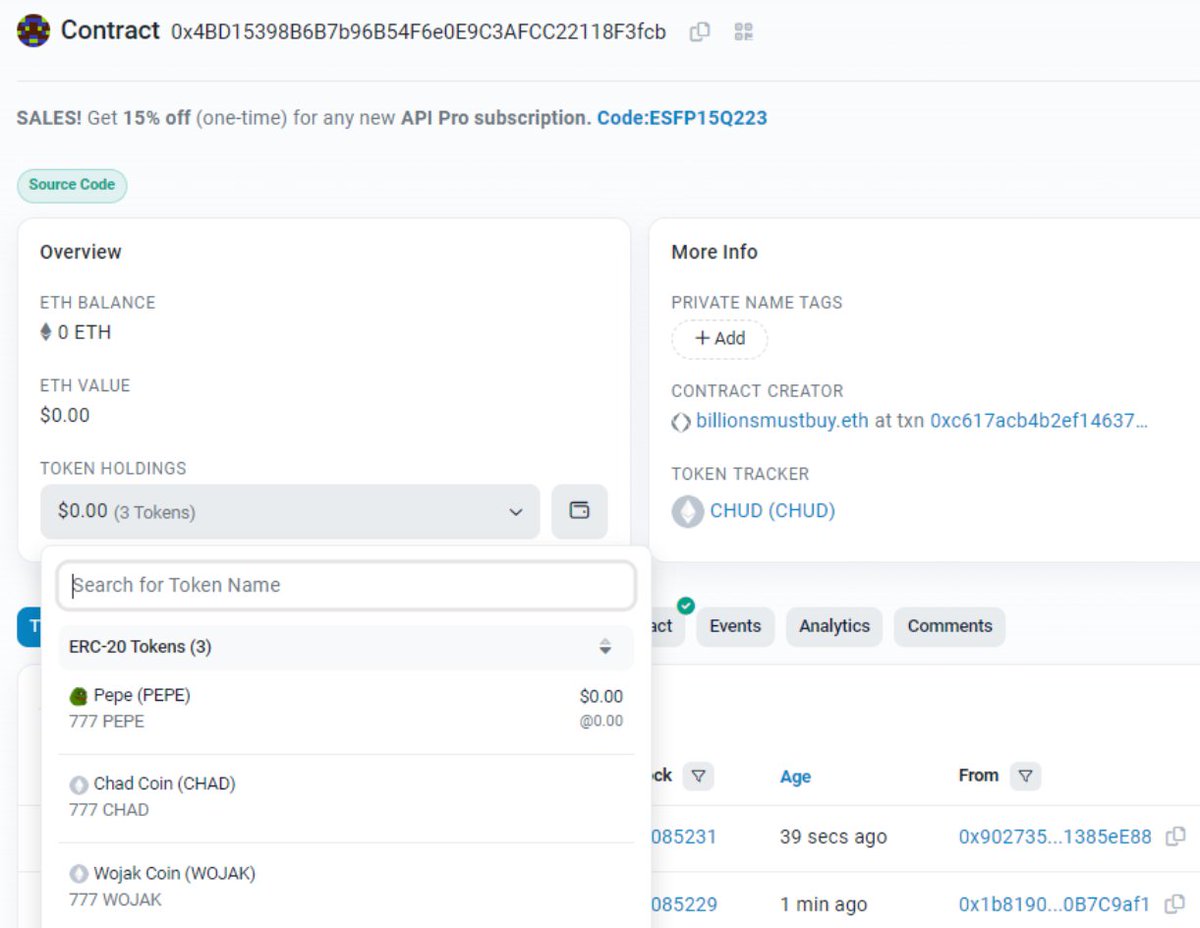Focus the Search for Token Name field
This screenshot has height=928, width=1200.
point(346,585)
